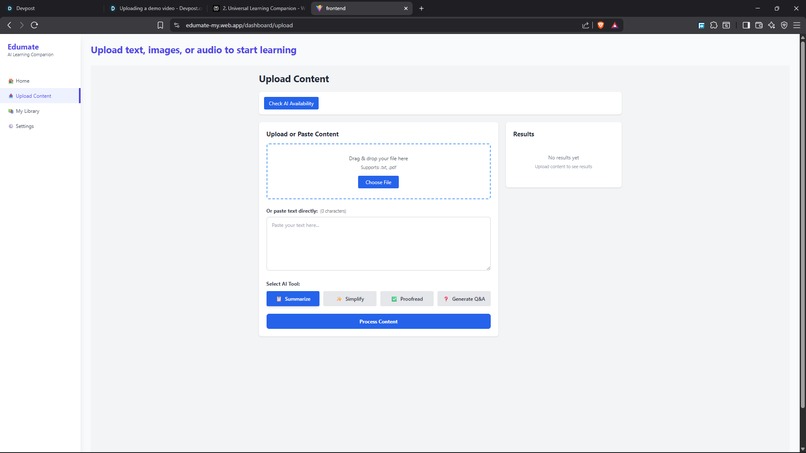Click the Upload Content sidebar icon

pyautogui.click(x=11, y=96)
